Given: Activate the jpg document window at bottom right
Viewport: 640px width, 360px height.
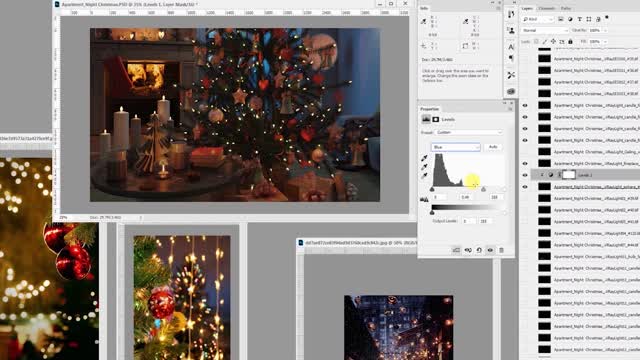Looking at the screenshot, I should 358,242.
